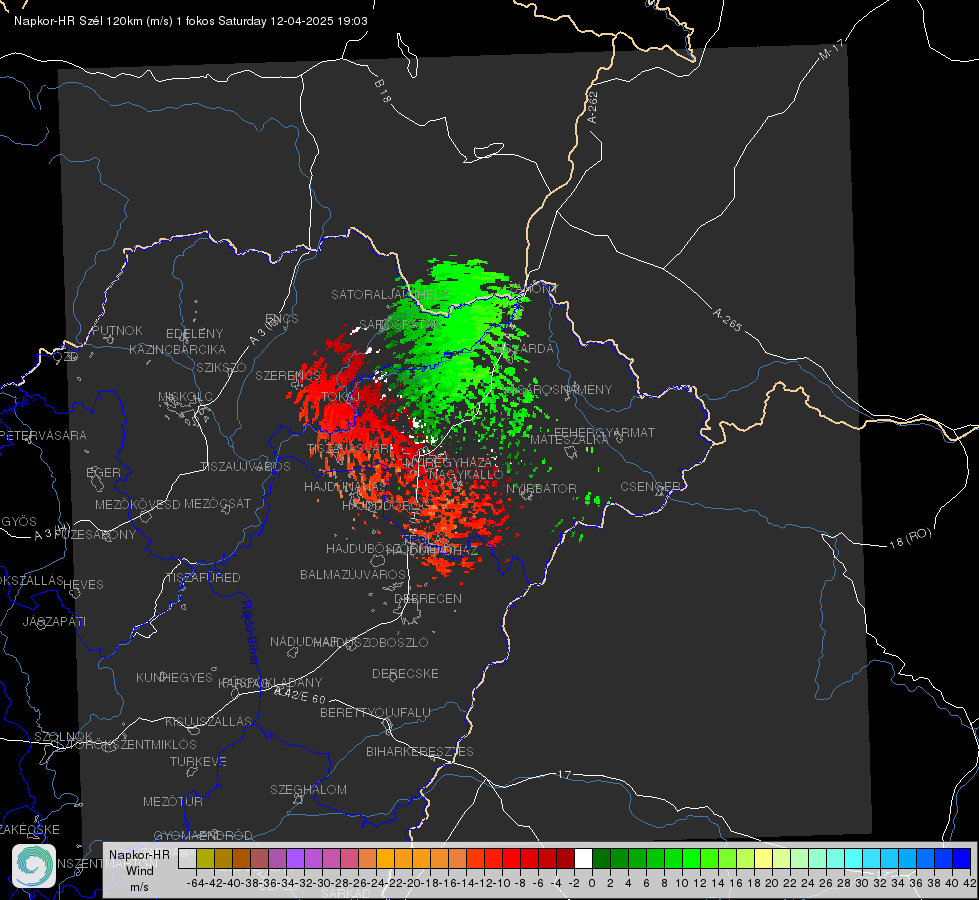979x900 pixels.
Task: Select the NYÍRBÁTOR label
Action: tap(541, 489)
